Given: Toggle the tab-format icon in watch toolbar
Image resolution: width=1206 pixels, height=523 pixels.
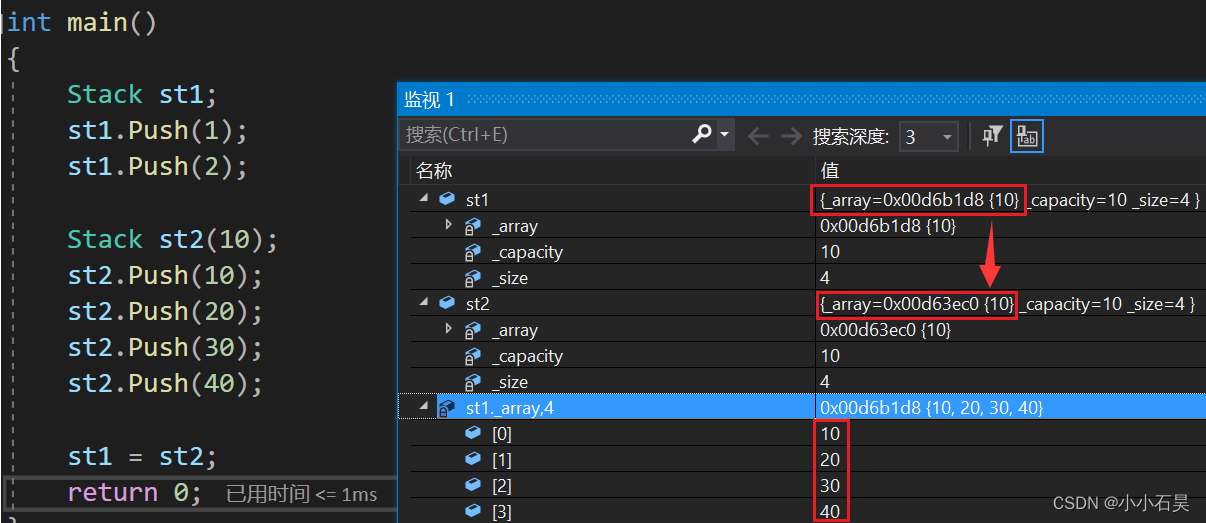Looking at the screenshot, I should coord(1027,137).
